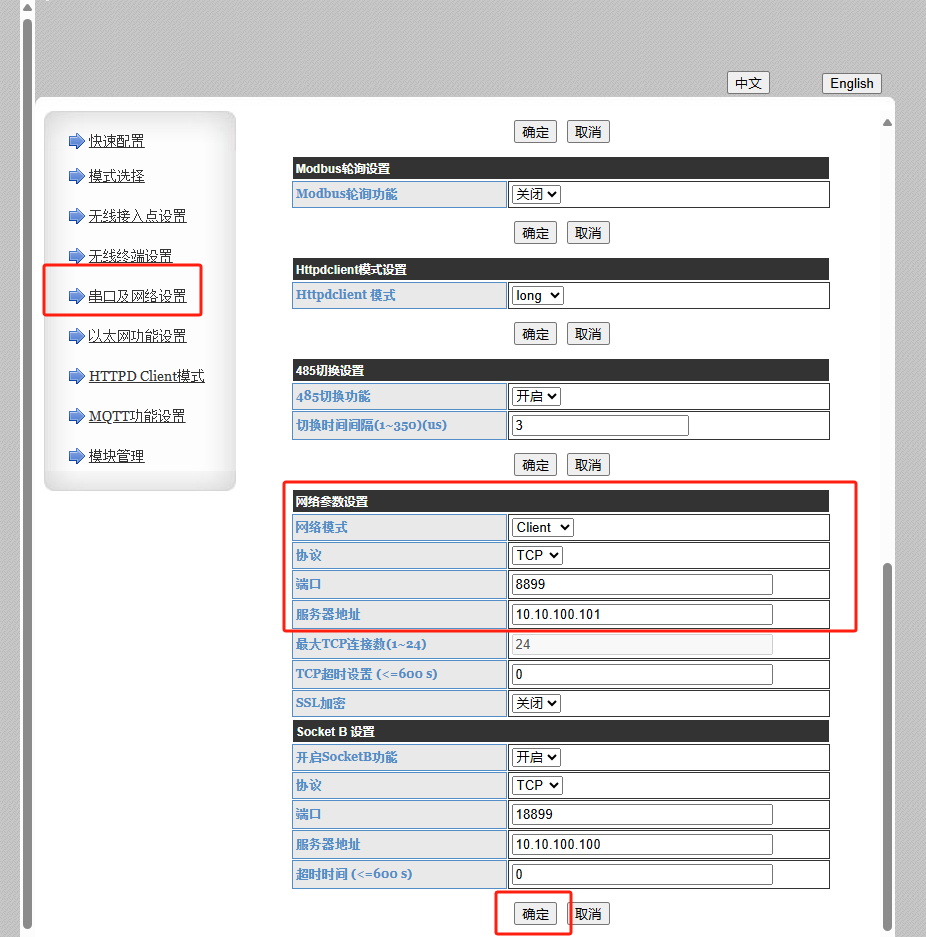926x937 pixels.
Task: Click the 服务器地址 field showing 10.10.100.101
Action: pos(642,614)
